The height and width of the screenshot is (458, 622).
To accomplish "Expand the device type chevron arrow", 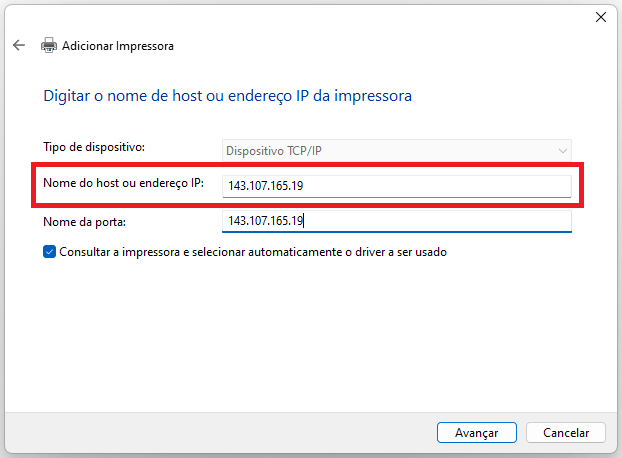I will (x=562, y=151).
